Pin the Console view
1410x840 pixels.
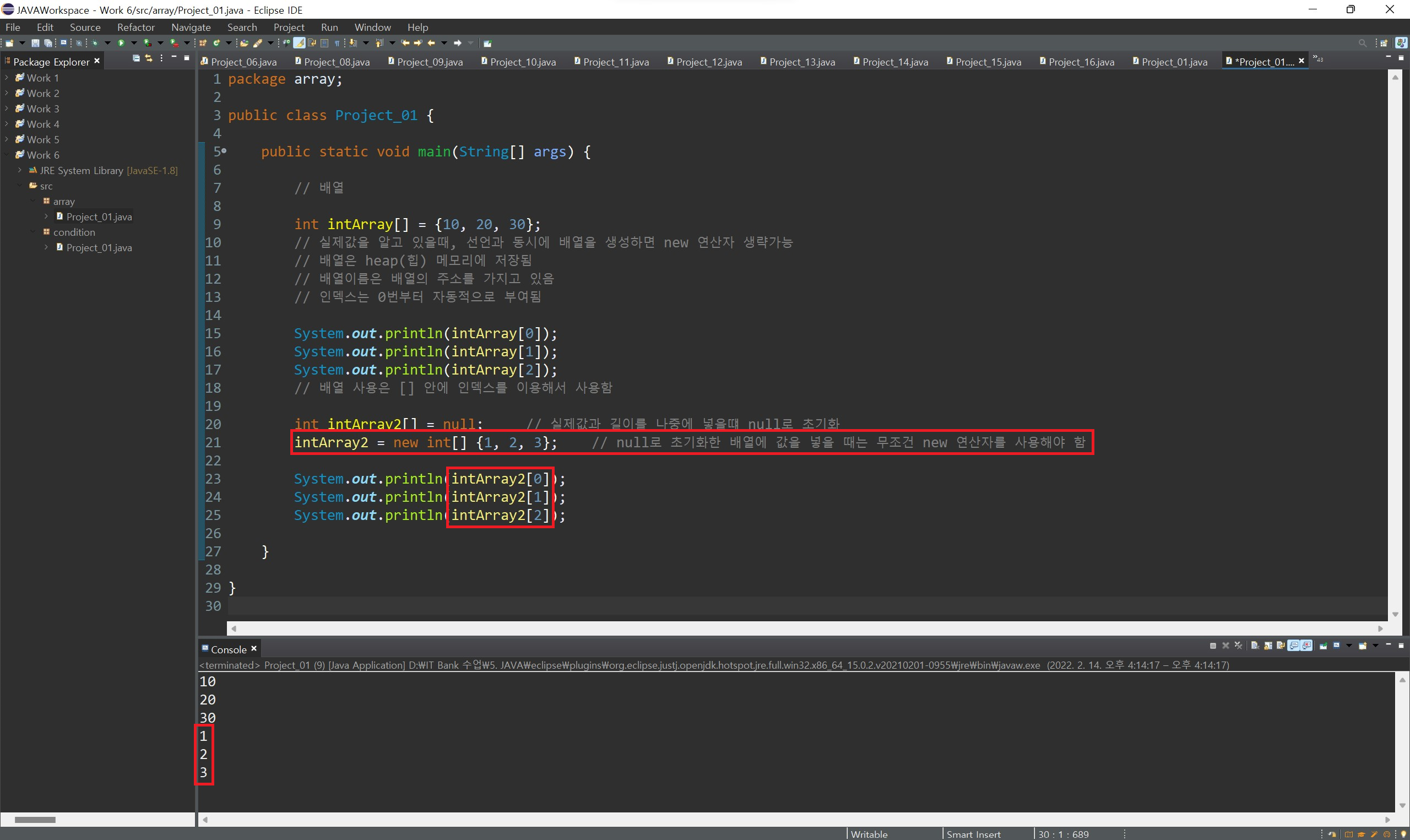(1324, 646)
